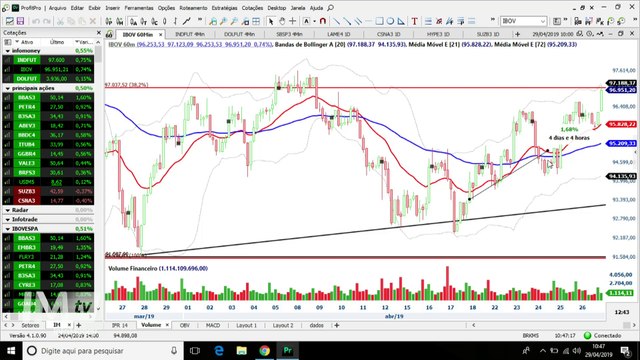Image resolution: width=640 pixels, height=360 pixels.
Task: Click the clock icon next to chart date
Action: (x=589, y=34)
